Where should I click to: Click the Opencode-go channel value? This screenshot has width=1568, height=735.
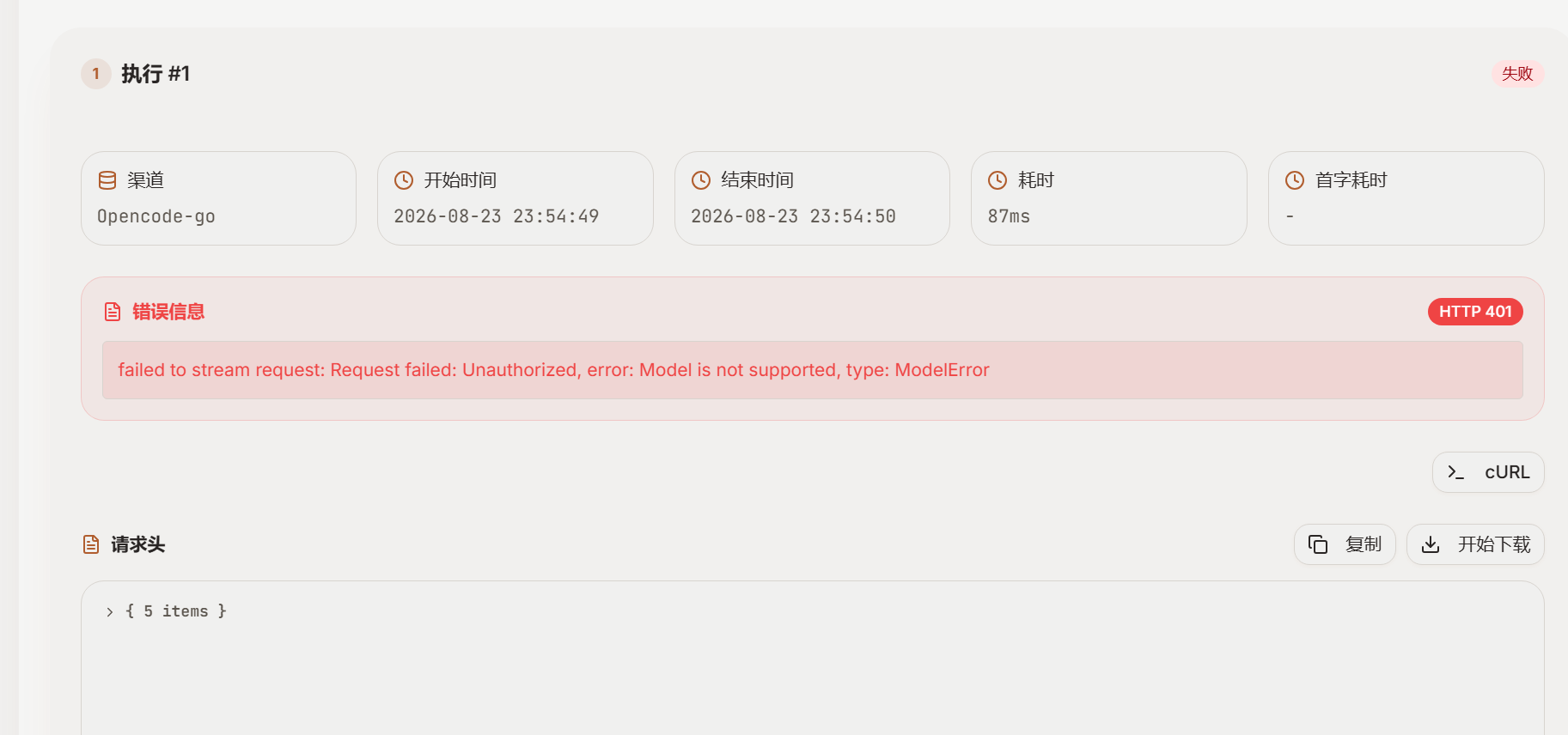click(x=156, y=216)
